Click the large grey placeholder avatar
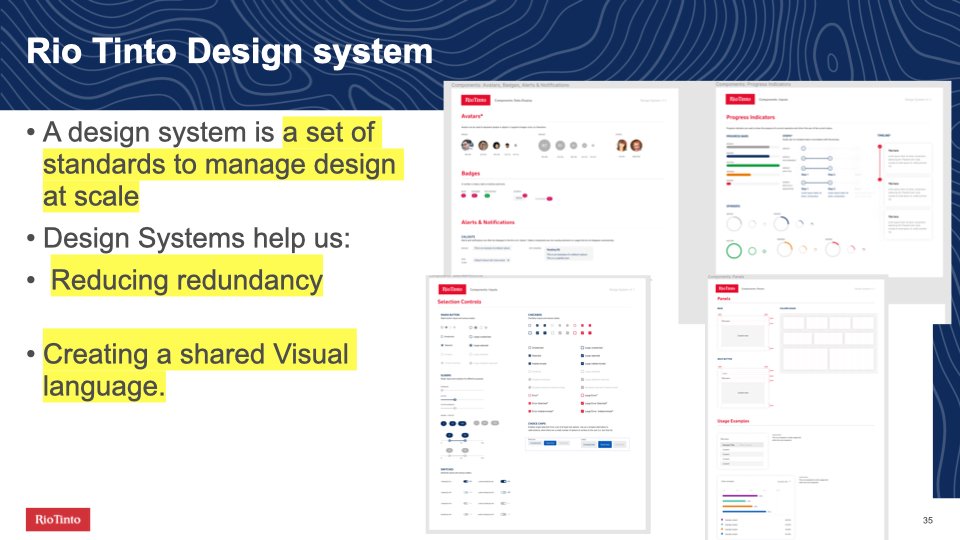 click(x=544, y=145)
